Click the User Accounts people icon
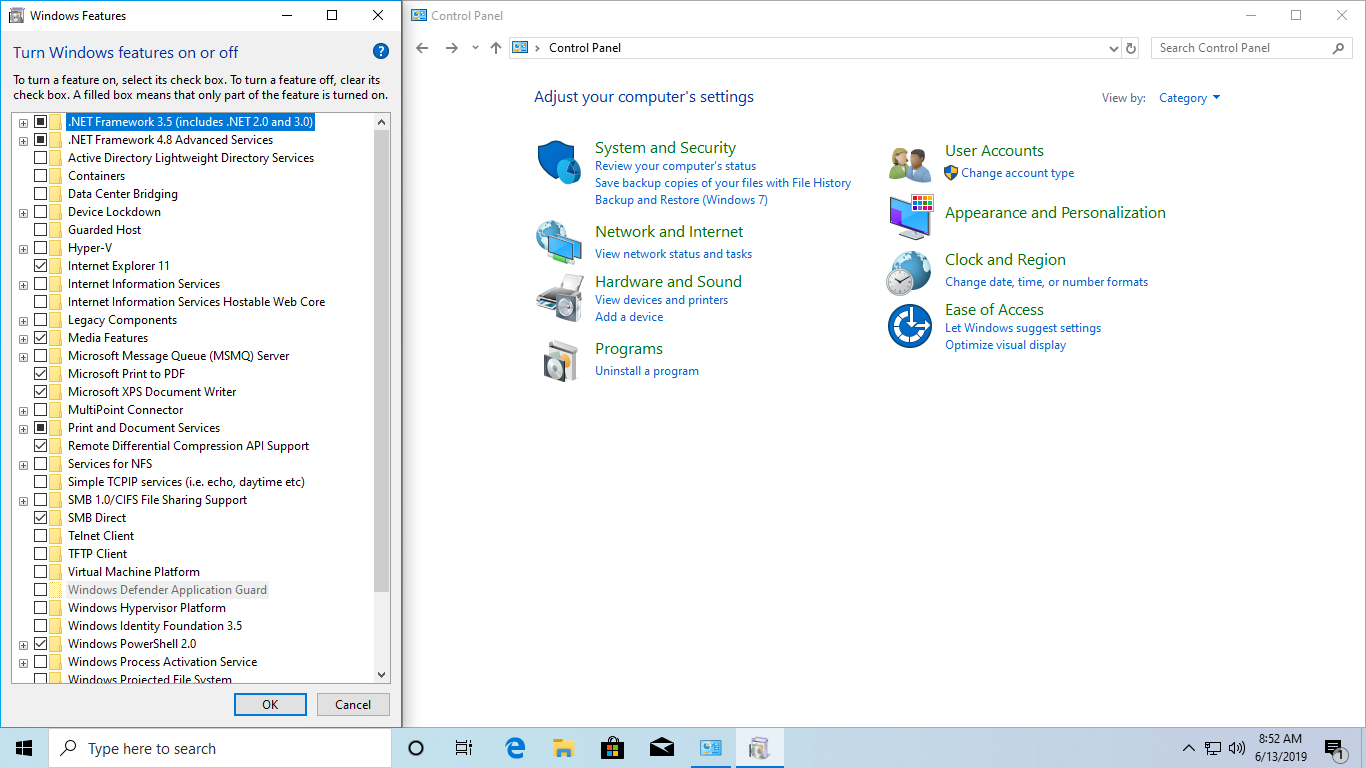 coord(910,163)
